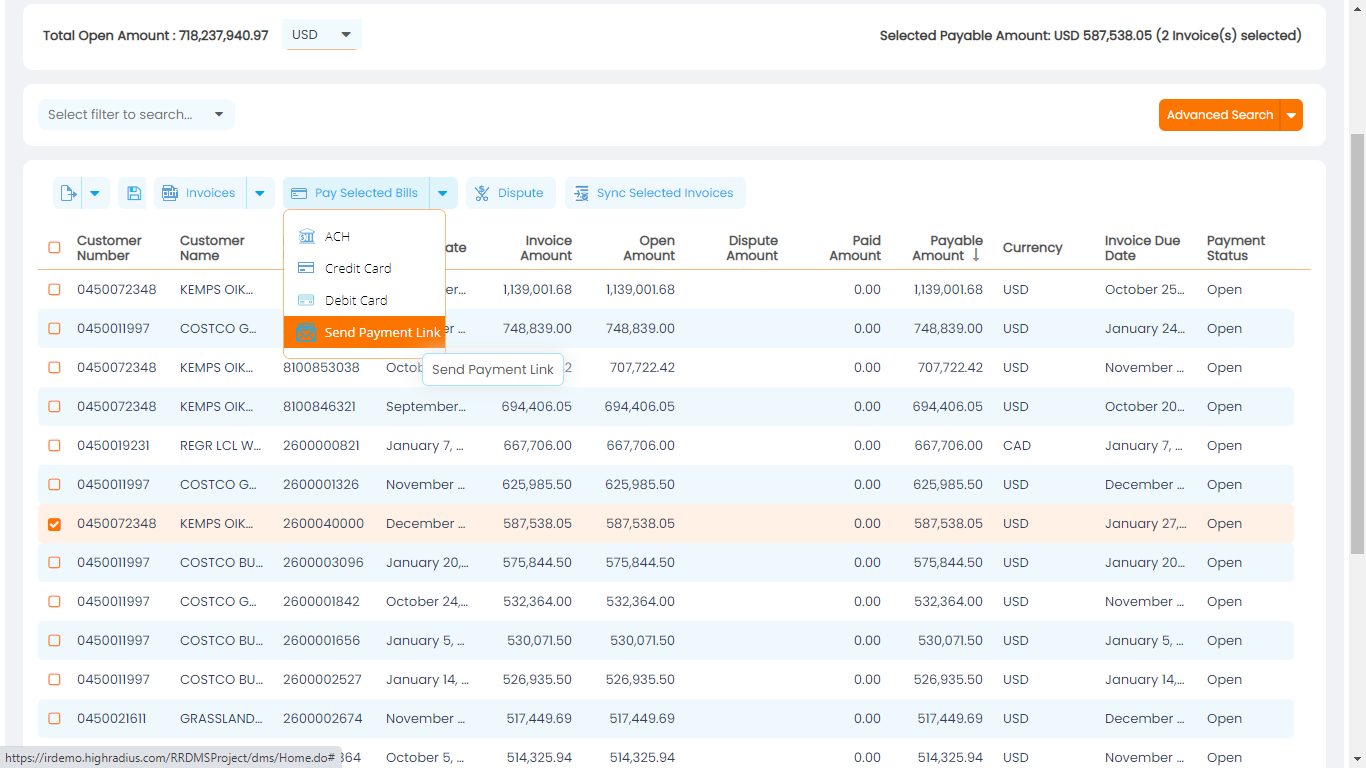Uncheck the selected invoice 2600040000 checkbox
The width and height of the screenshot is (1366, 768).
pos(54,523)
